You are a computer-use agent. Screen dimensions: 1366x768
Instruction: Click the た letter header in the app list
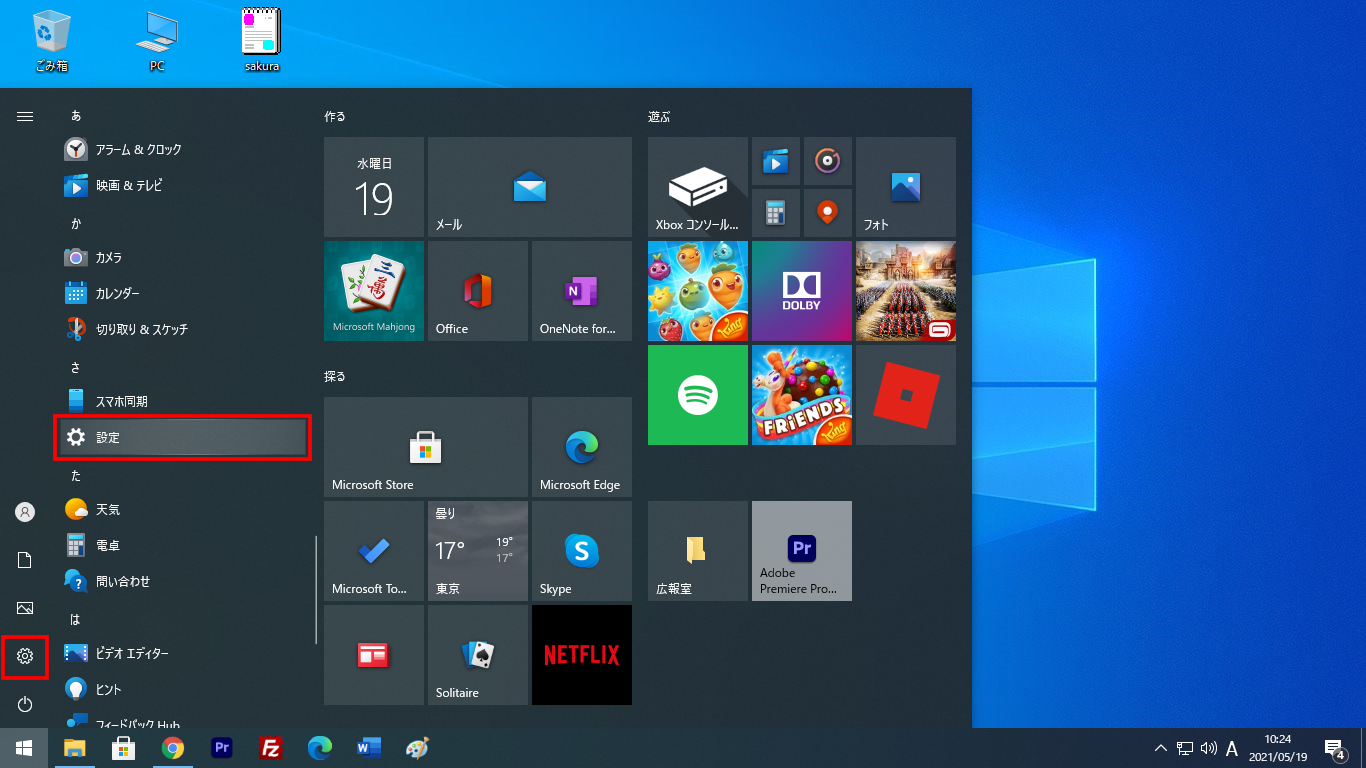click(76, 476)
